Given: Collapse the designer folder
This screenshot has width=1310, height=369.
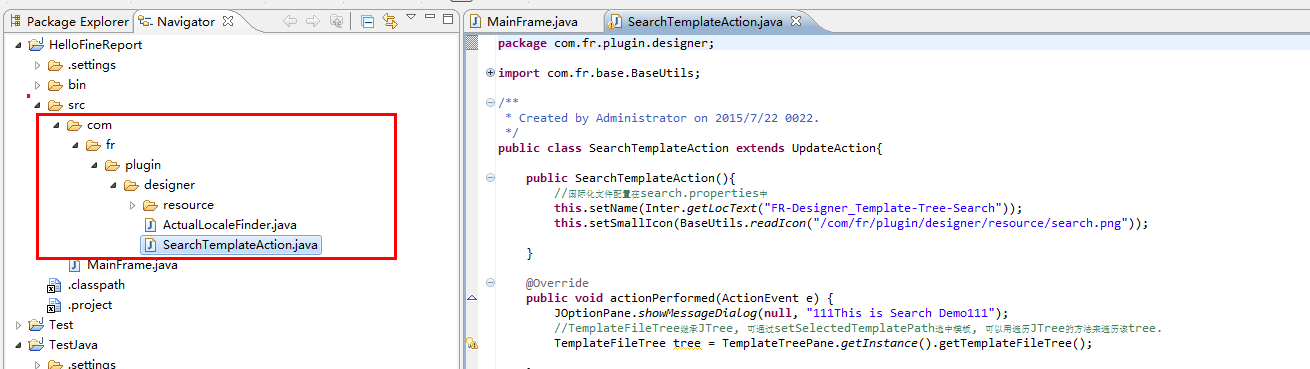Looking at the screenshot, I should pos(113,185).
